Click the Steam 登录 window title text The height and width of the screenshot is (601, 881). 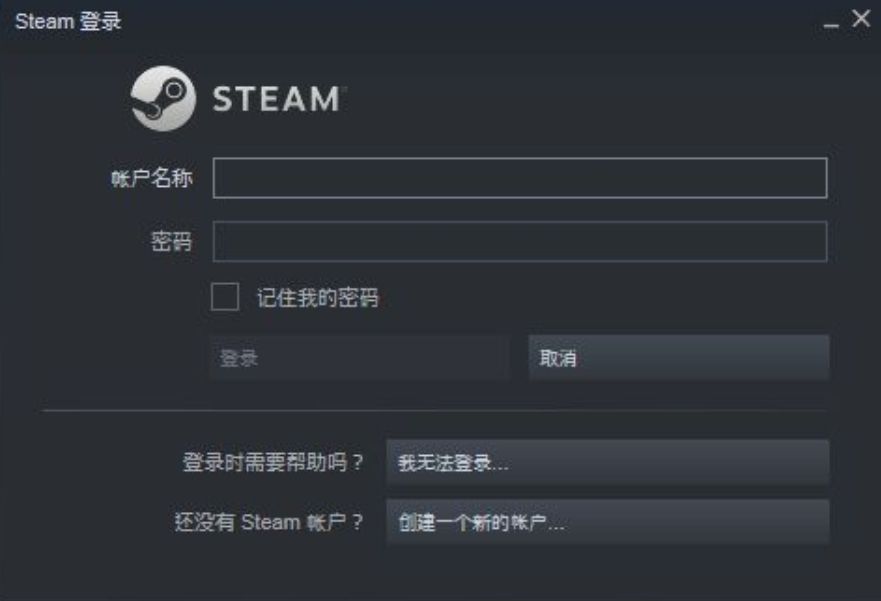click(68, 21)
